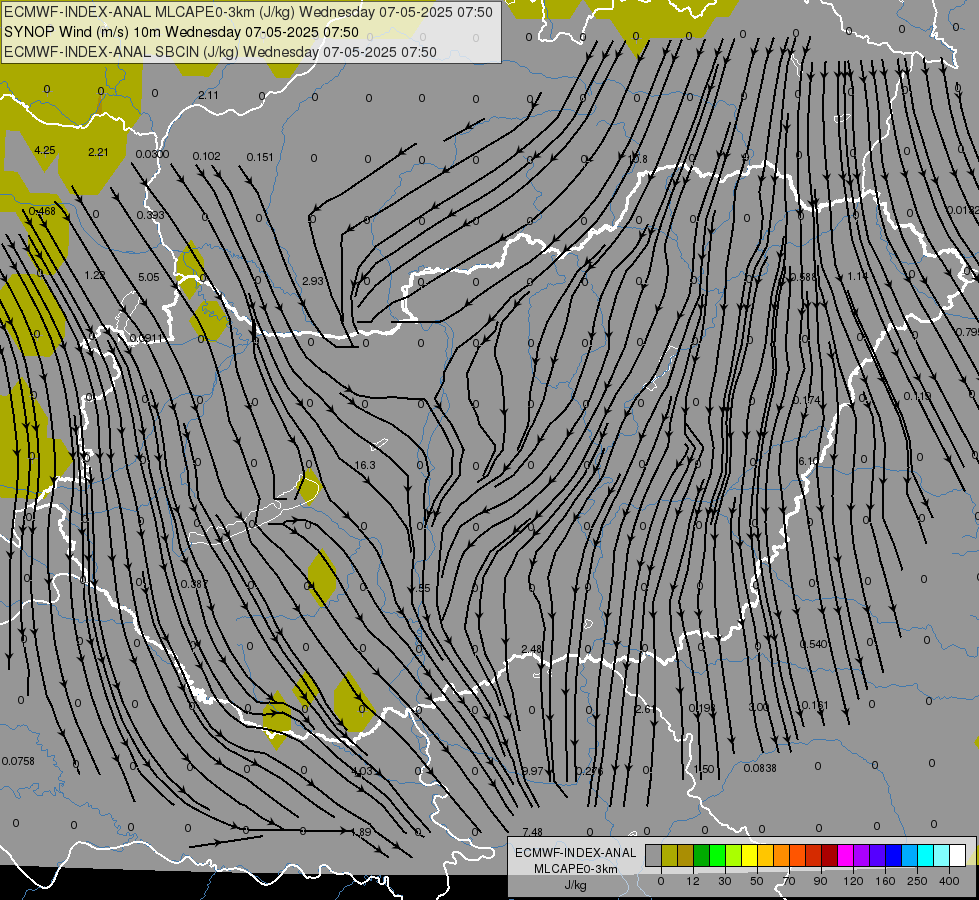The image size is (979, 900).
Task: Select the map value 2.93
Action: point(313,281)
